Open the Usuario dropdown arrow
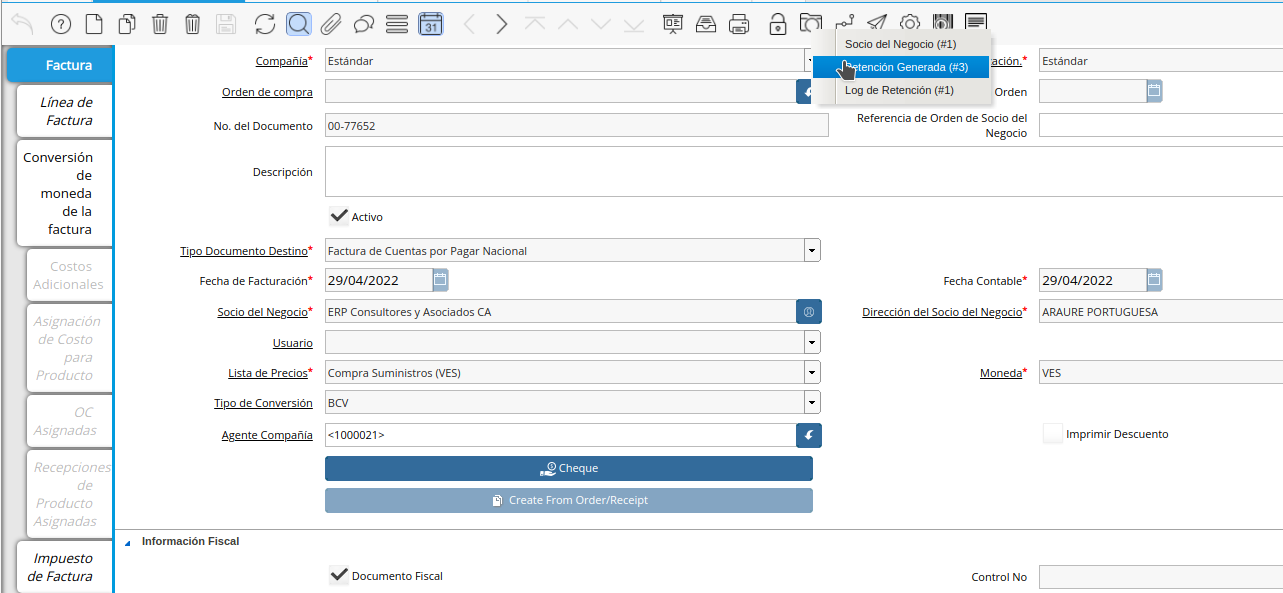Image resolution: width=1283 pixels, height=593 pixels. [x=812, y=342]
